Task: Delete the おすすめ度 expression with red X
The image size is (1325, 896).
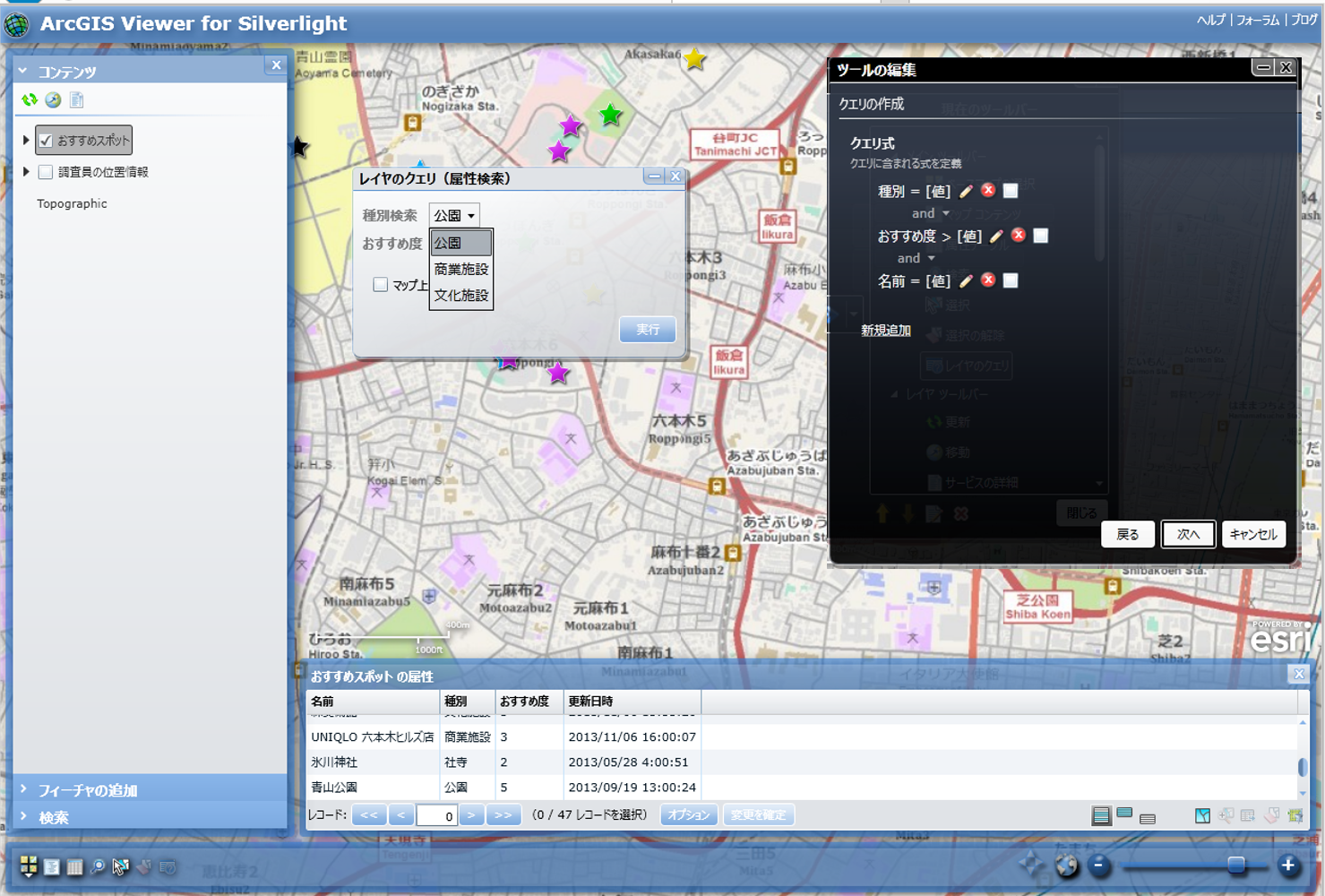Action: (x=1019, y=235)
